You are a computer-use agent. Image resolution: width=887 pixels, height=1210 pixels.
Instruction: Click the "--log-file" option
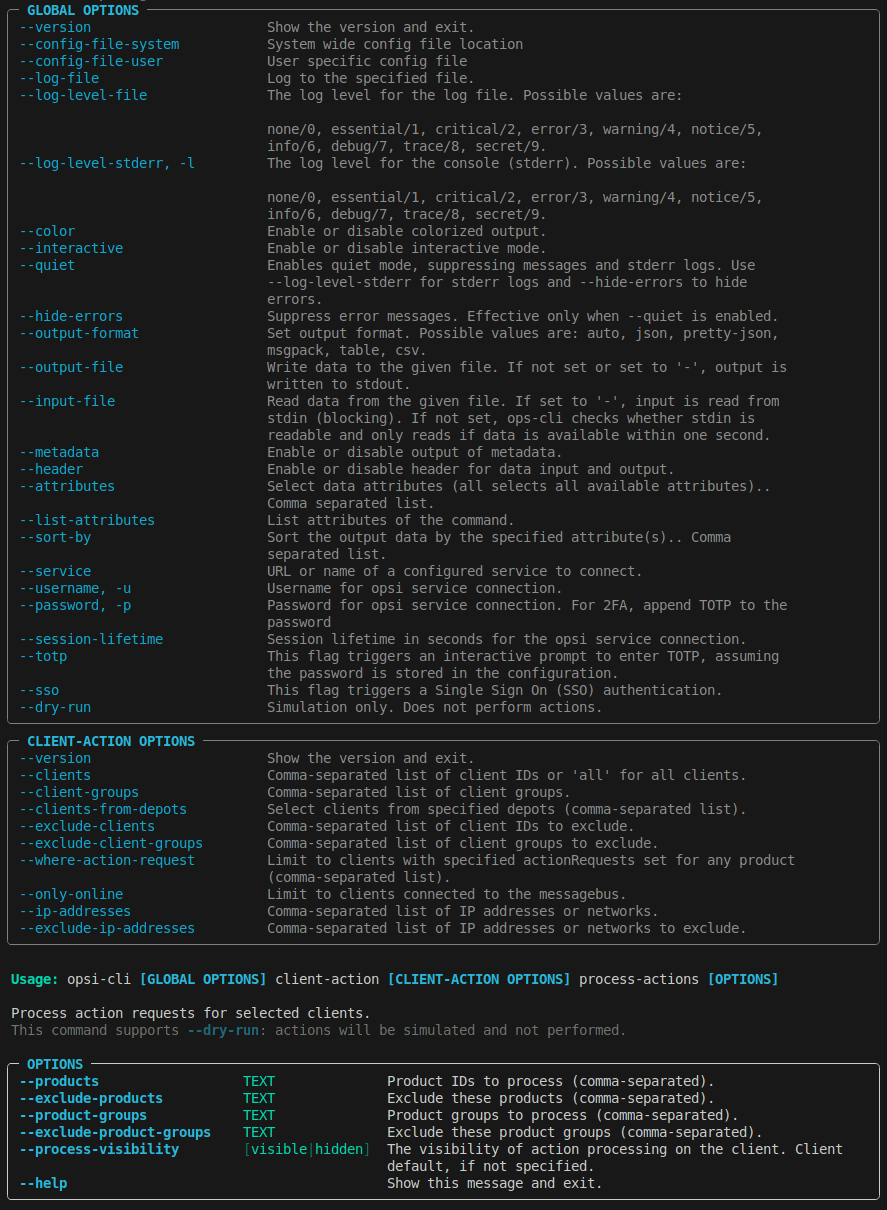click(59, 78)
